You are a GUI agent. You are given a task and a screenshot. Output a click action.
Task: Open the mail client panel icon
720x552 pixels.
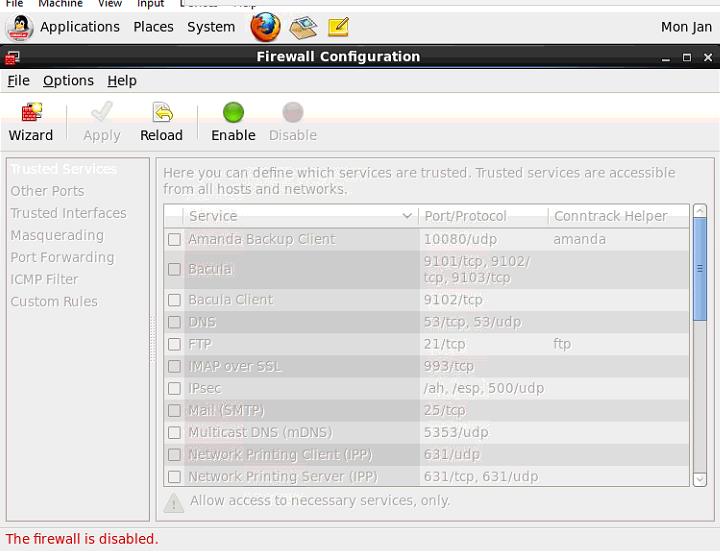pos(304,27)
